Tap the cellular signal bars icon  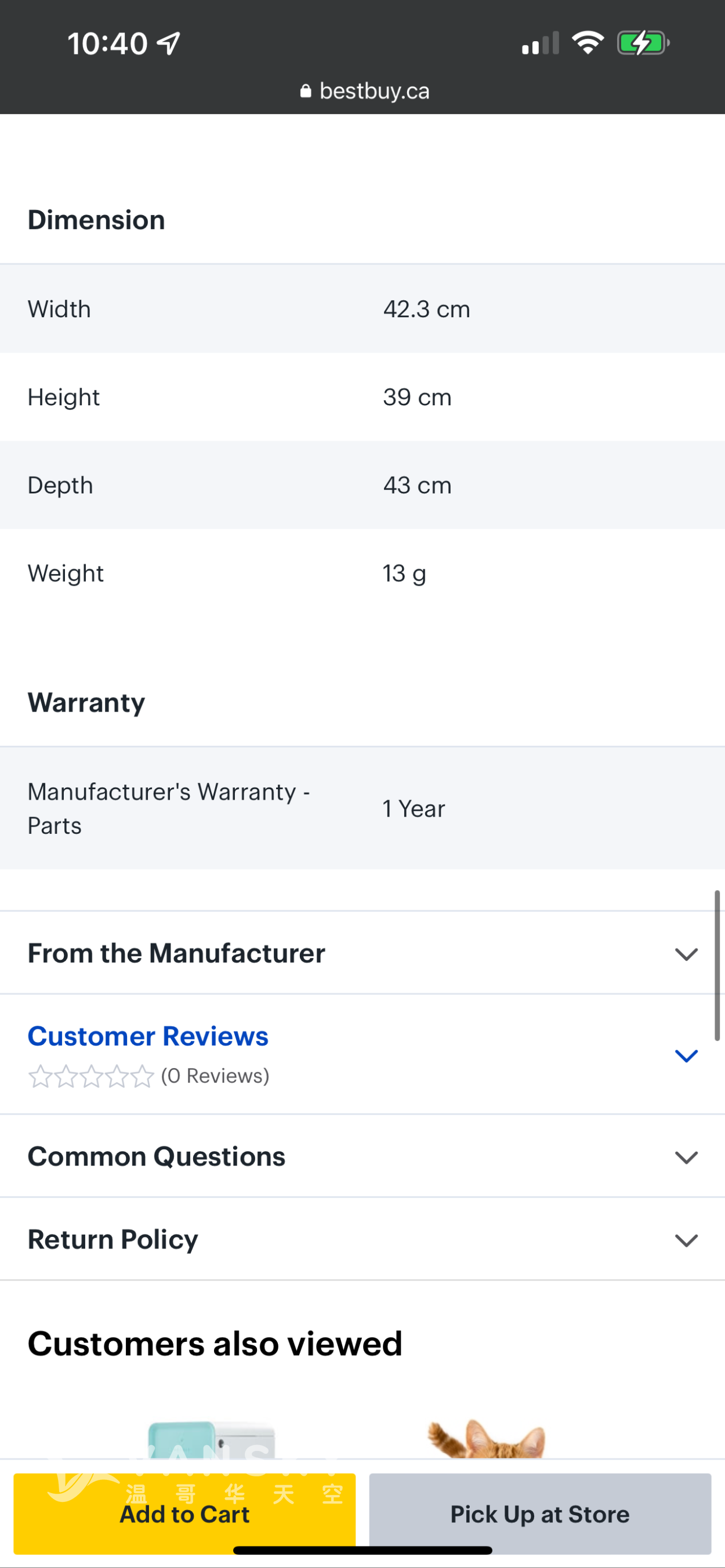point(541,43)
